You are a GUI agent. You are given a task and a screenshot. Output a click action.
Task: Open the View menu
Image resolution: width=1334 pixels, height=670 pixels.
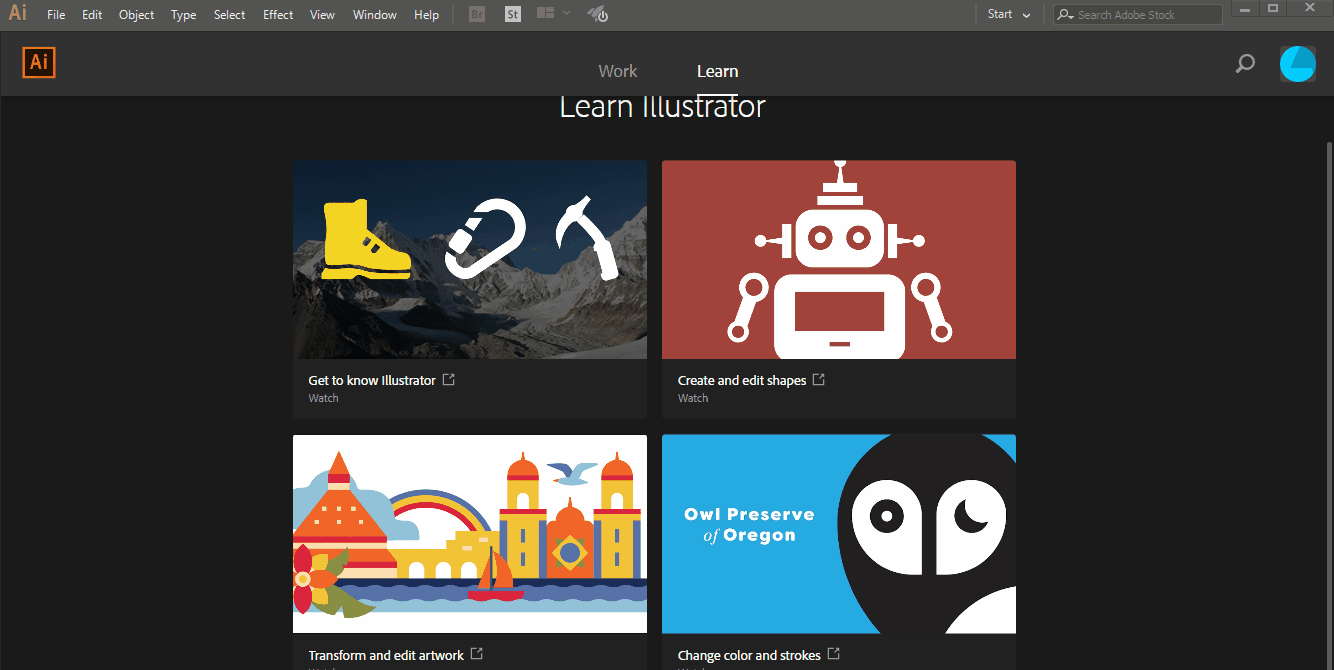[322, 15]
